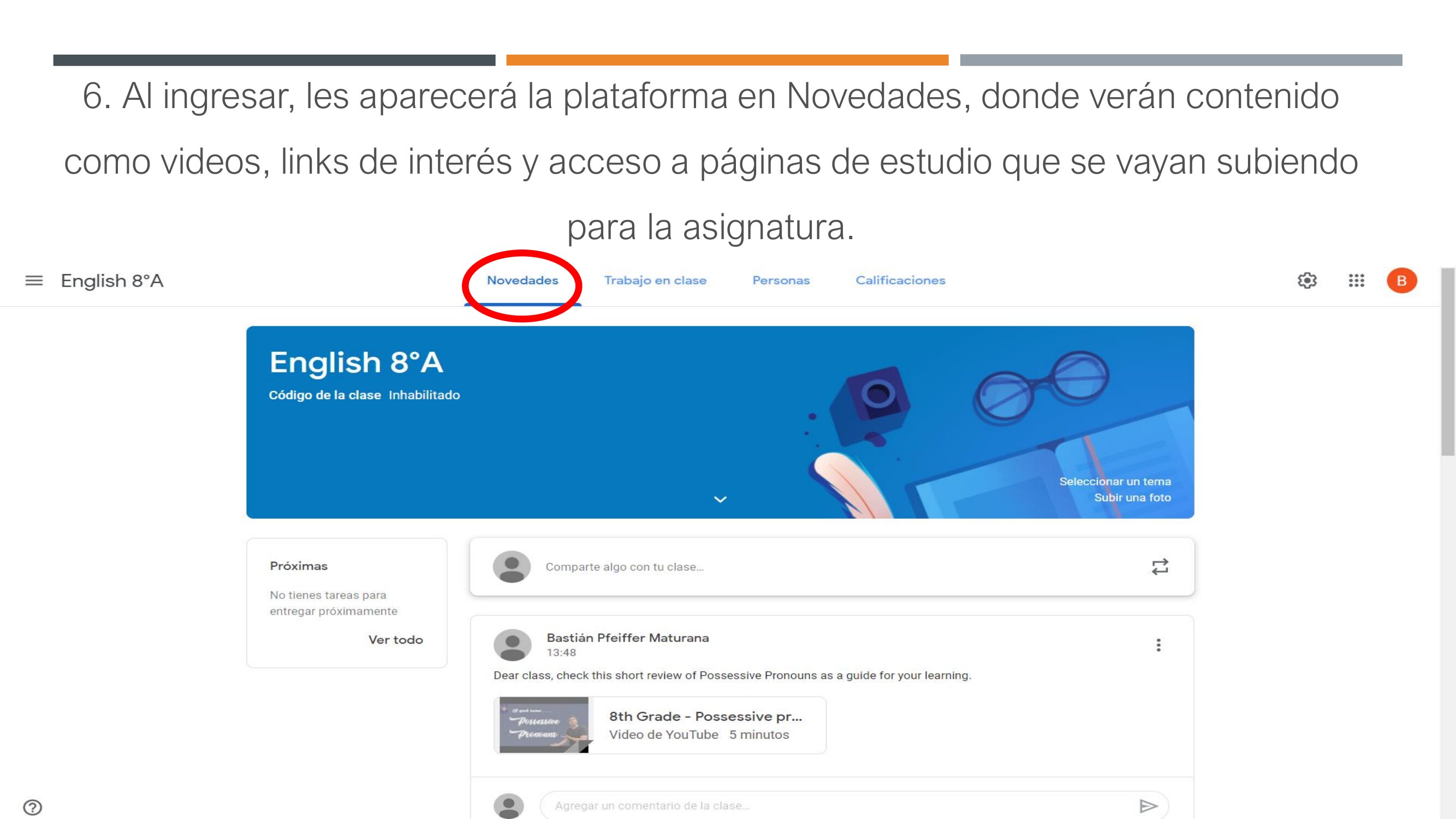Open the Trabajo en clase tab
Screen dimensions: 1456x819
click(655, 281)
